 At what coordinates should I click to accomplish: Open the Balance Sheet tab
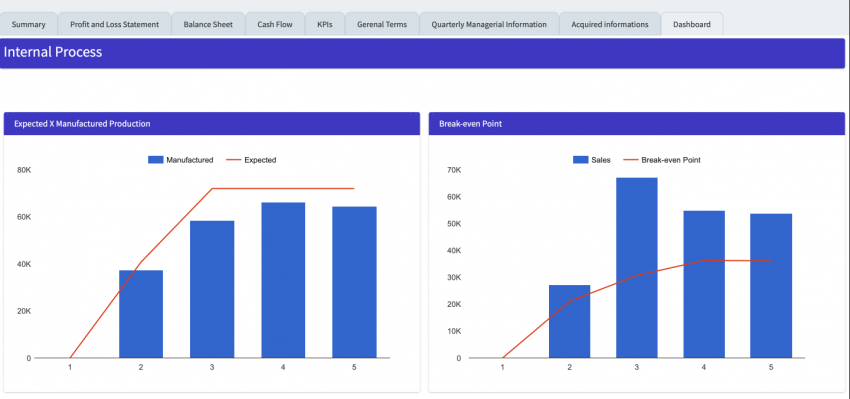point(208,24)
